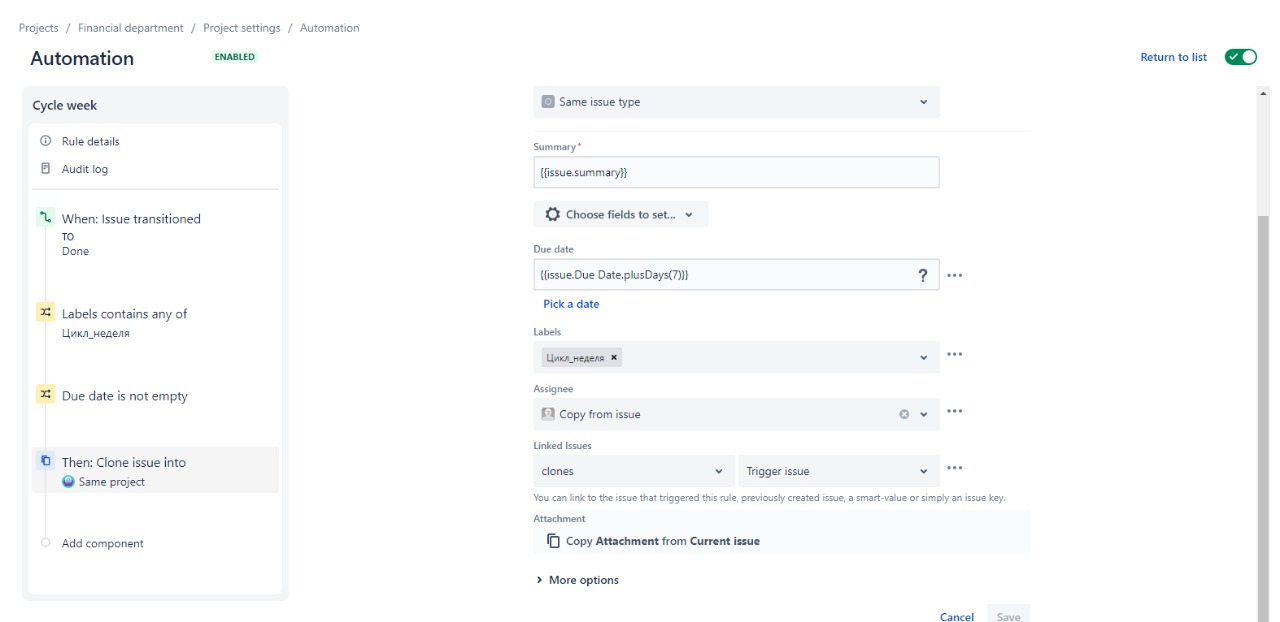The width and height of the screenshot is (1280, 622).
Task: Toggle the rule enabled switch
Action: point(1241,57)
